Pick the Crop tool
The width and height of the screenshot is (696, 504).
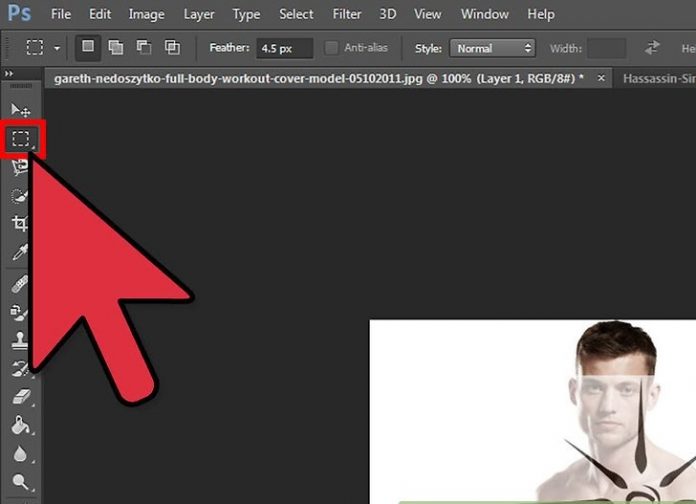point(20,223)
